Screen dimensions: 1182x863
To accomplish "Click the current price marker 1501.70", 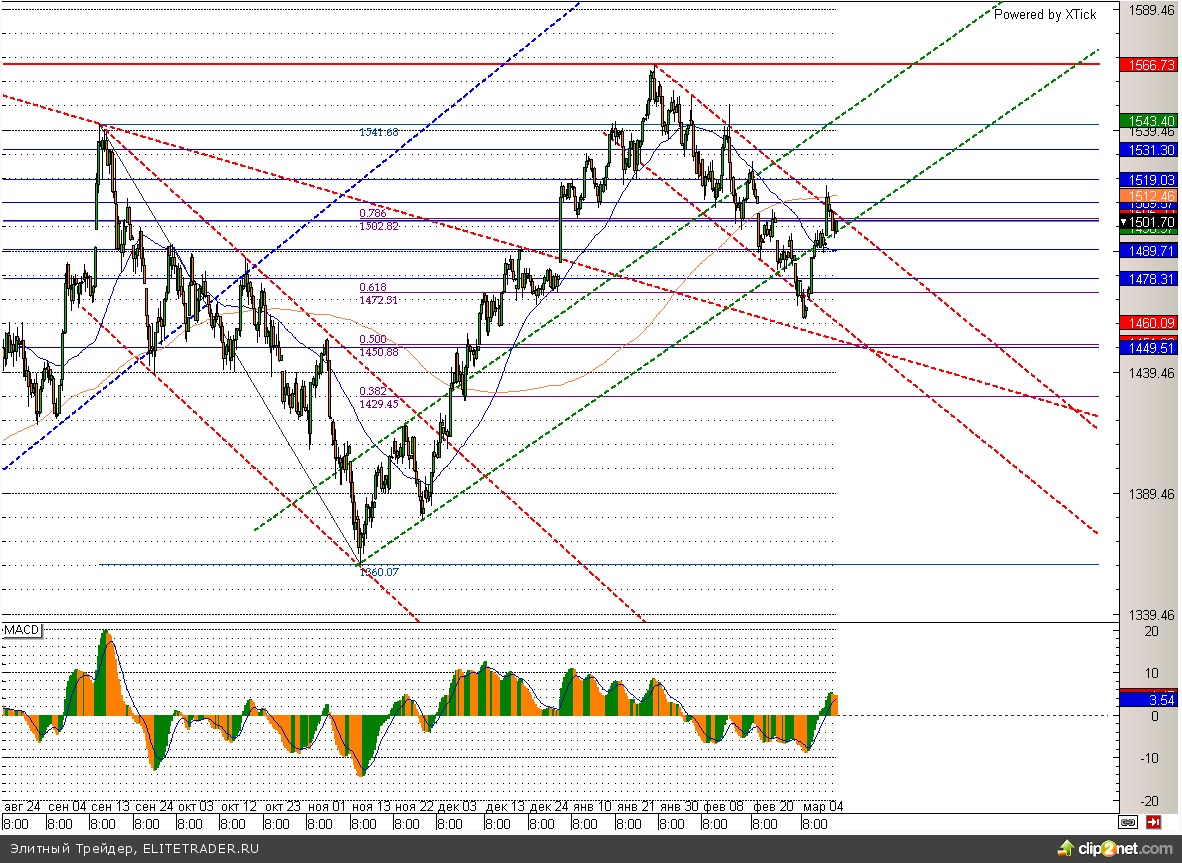I will pyautogui.click(x=1149, y=221).
